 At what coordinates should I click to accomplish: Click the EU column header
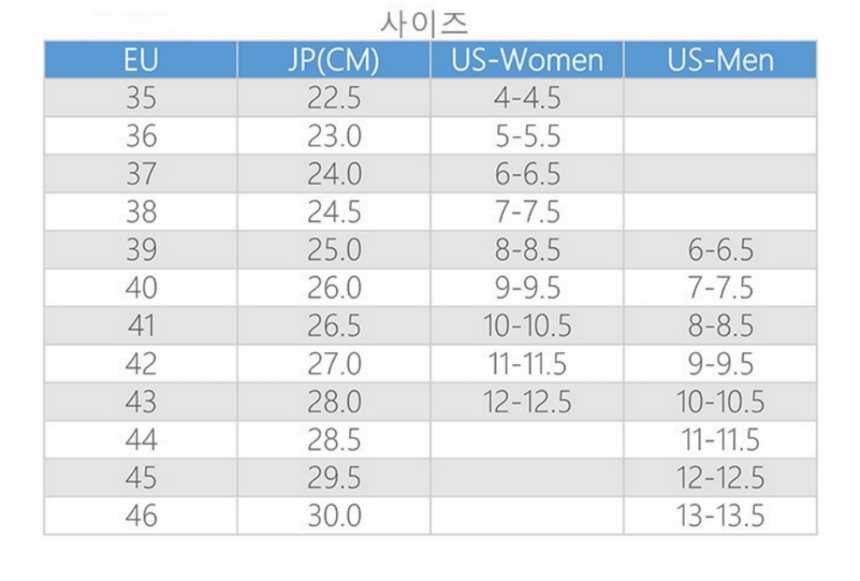(x=141, y=60)
